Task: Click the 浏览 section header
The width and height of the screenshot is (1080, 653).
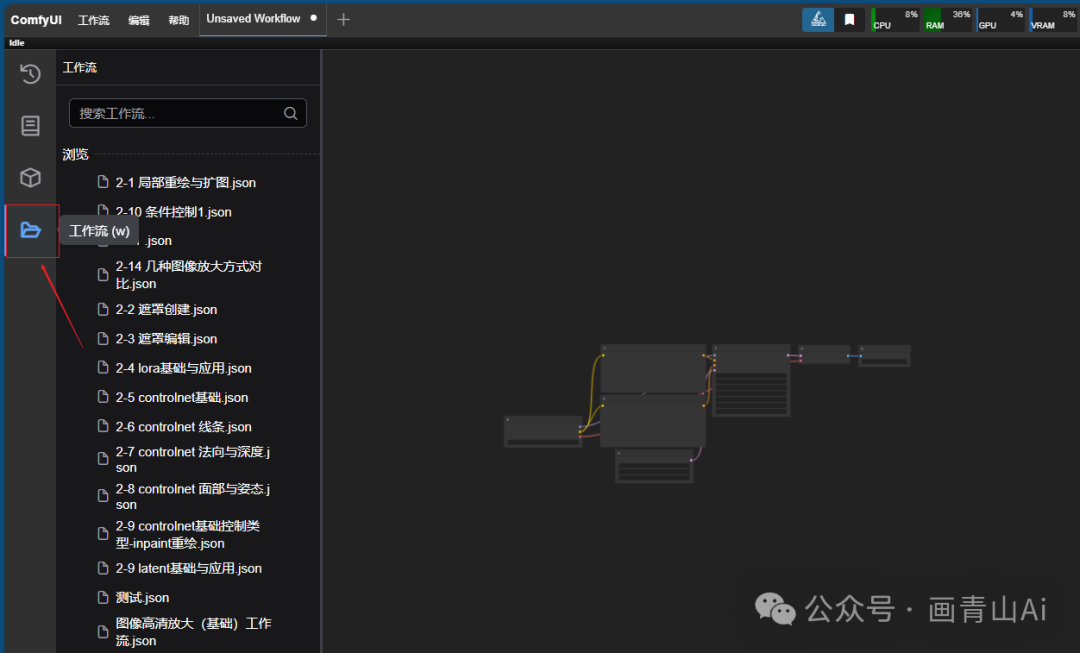Action: [76, 154]
